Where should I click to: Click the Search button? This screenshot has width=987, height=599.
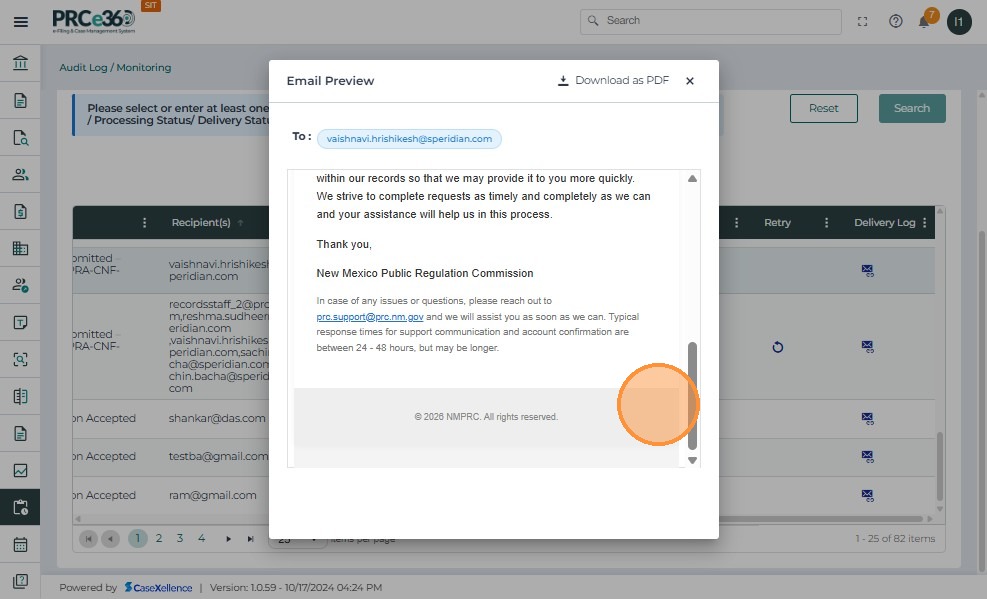click(911, 108)
